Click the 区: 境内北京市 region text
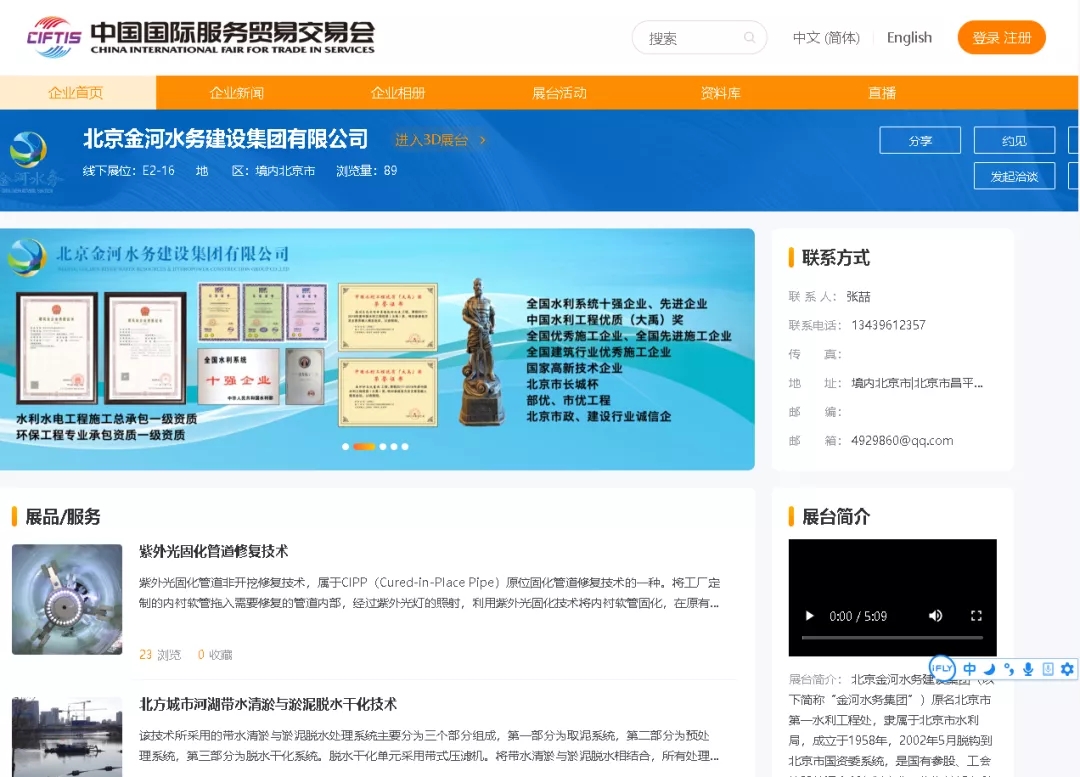1080x777 pixels. [273, 171]
